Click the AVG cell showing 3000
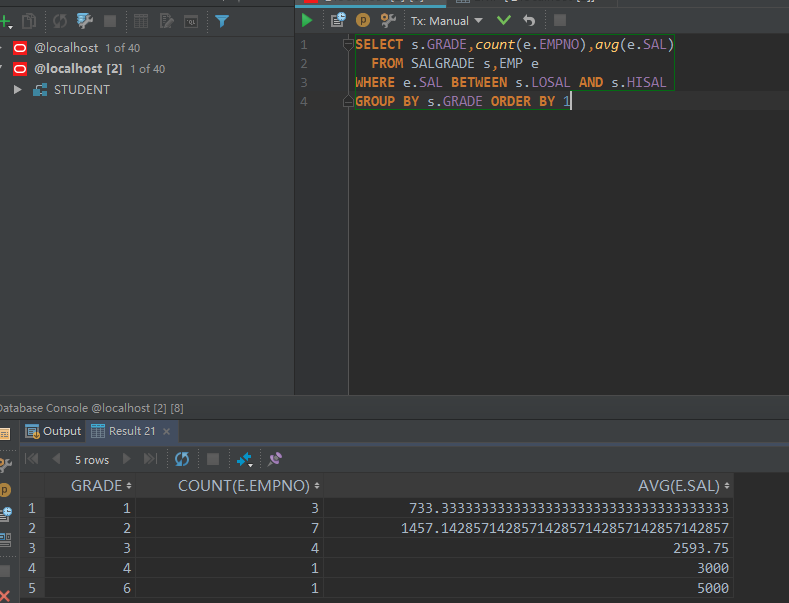Screen dimensions: 789x603 (x=528, y=568)
